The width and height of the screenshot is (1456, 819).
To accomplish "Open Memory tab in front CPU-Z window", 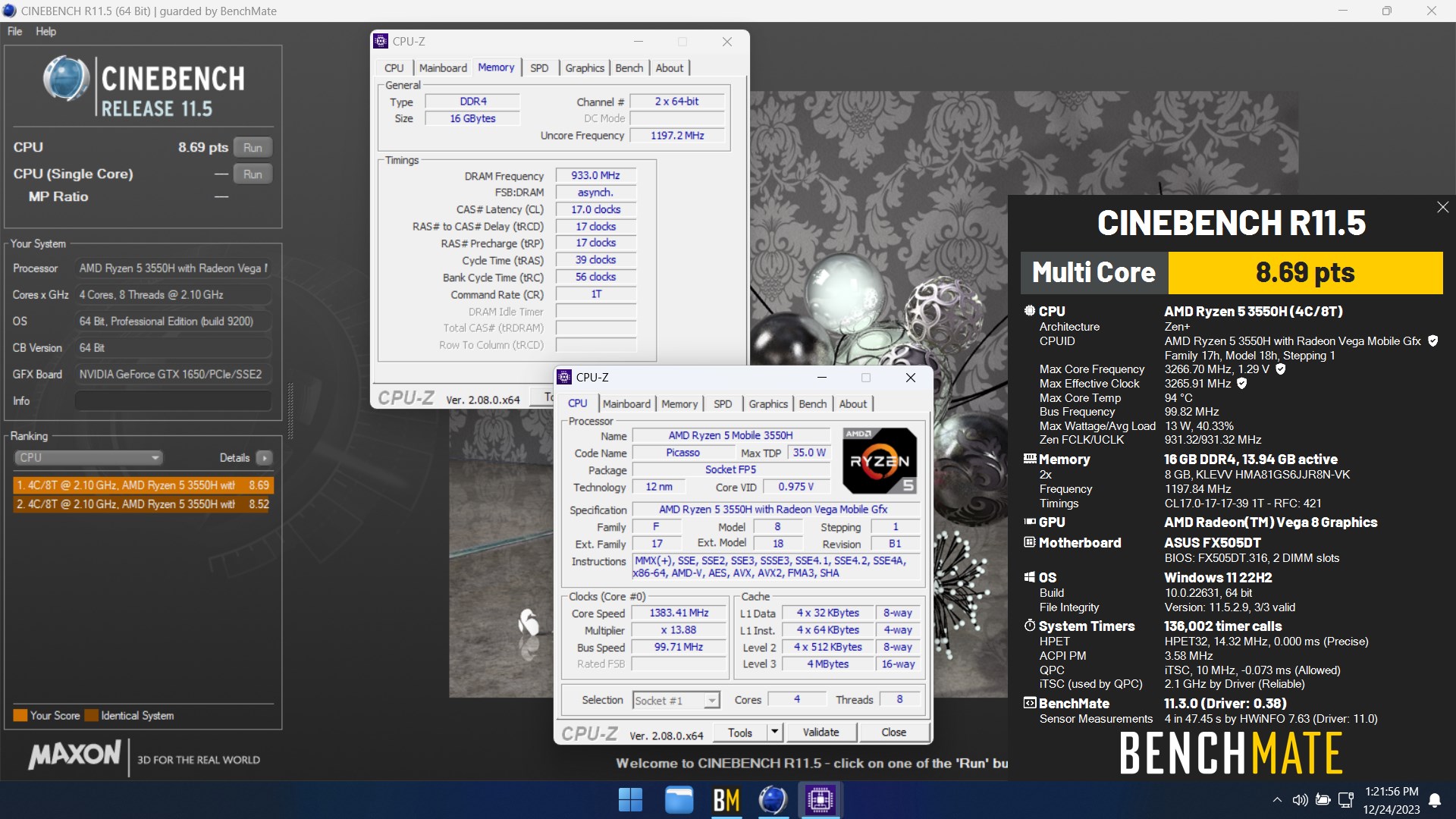I will [679, 404].
